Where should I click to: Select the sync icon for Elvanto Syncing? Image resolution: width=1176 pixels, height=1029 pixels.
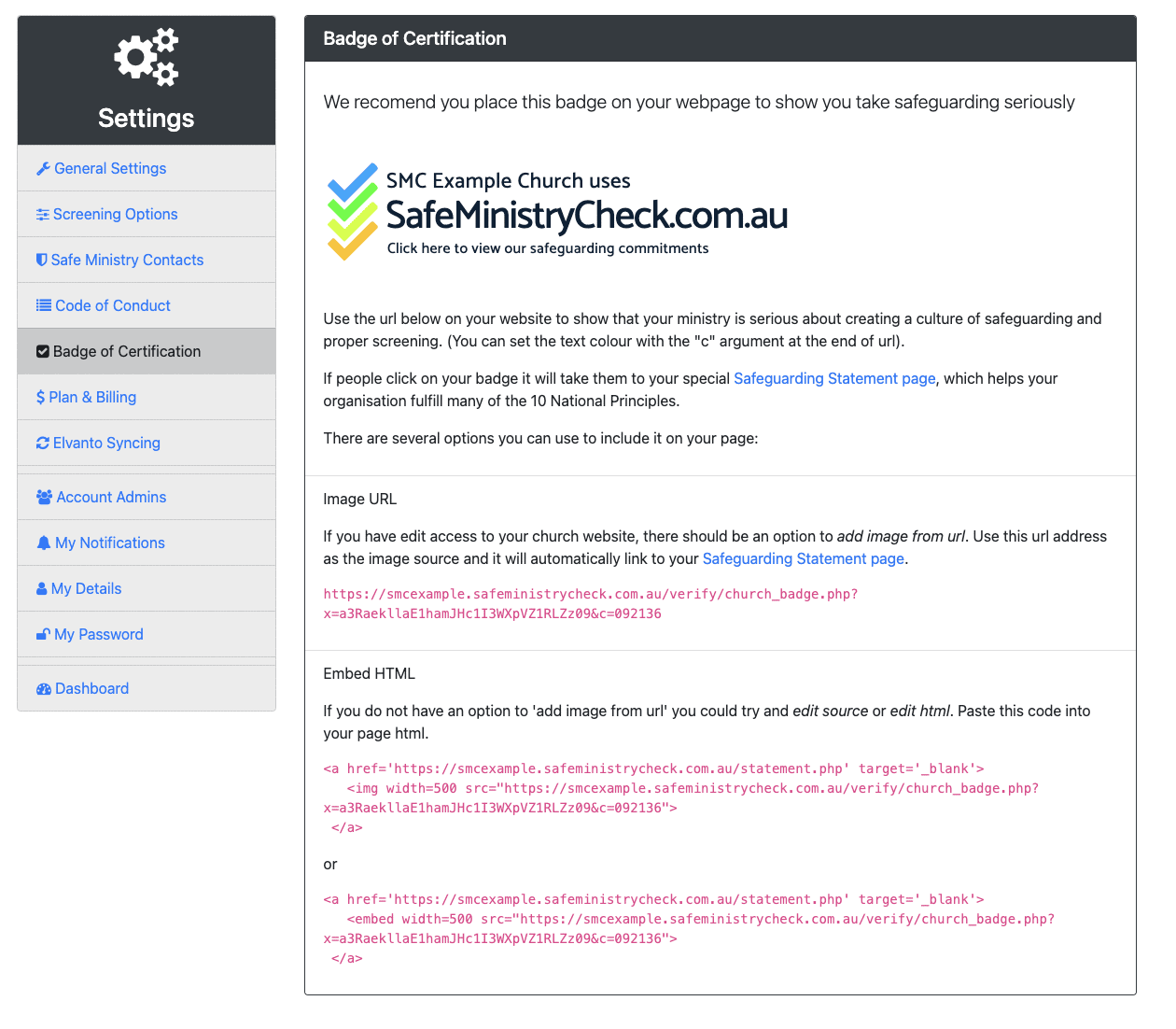(x=44, y=443)
